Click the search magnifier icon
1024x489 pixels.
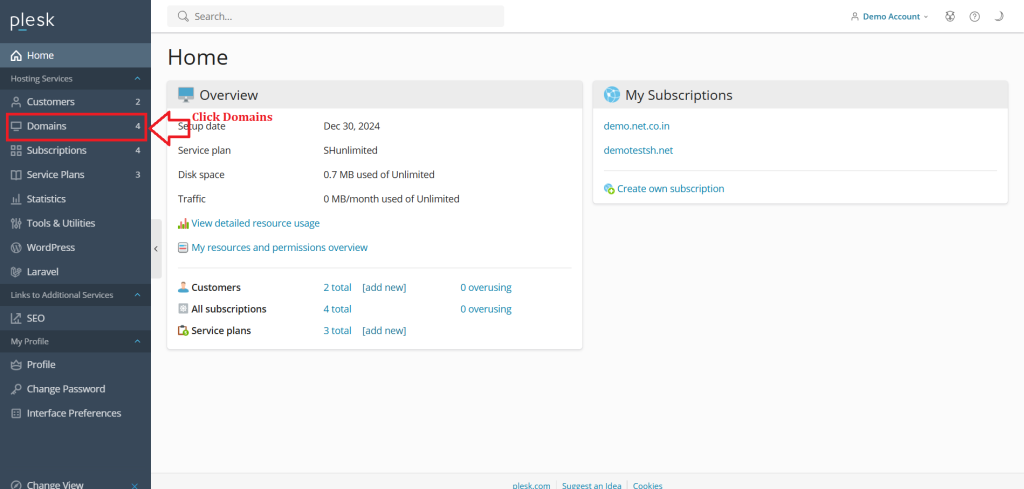pyautogui.click(x=183, y=16)
